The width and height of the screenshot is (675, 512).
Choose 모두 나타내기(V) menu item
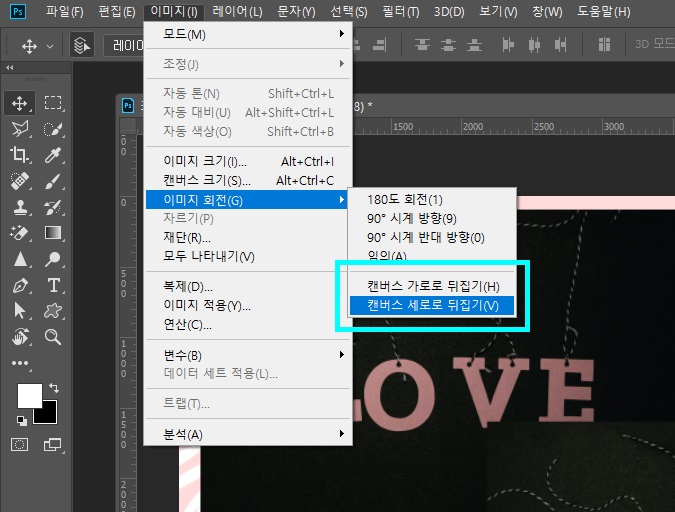(x=248, y=256)
